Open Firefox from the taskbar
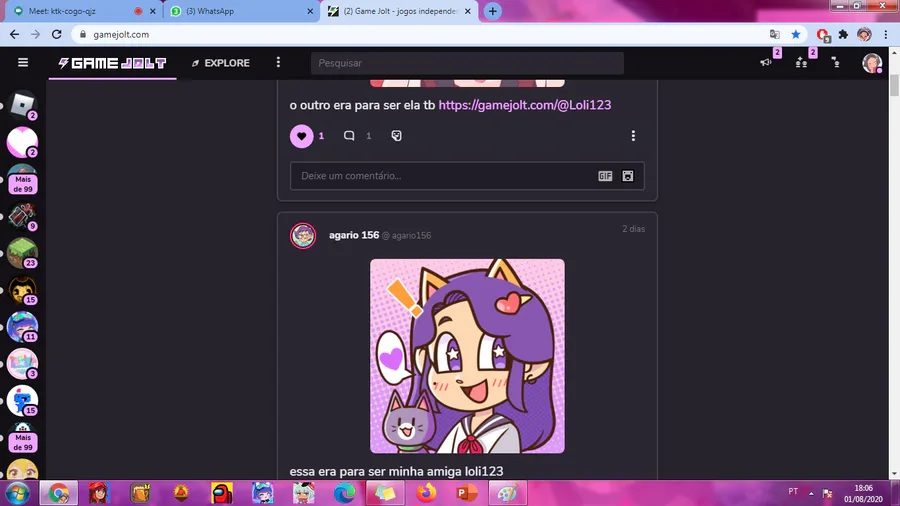 (426, 493)
